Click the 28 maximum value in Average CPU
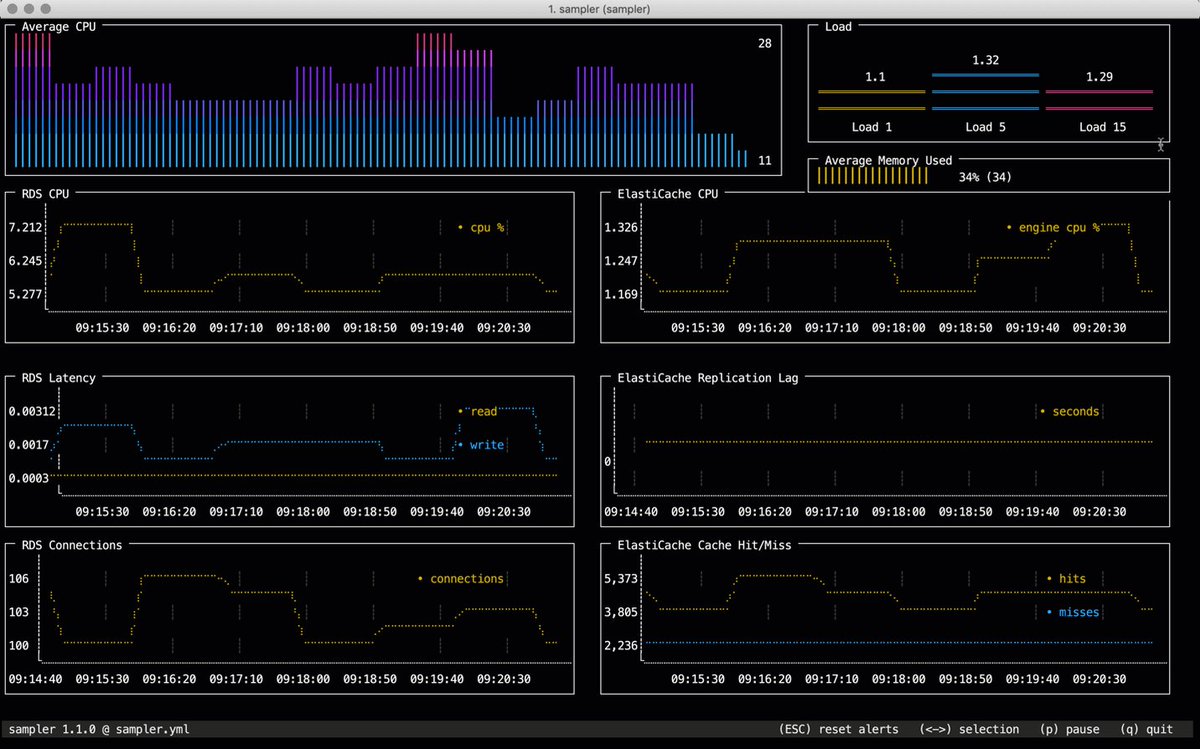Image resolution: width=1200 pixels, height=749 pixels. click(764, 43)
